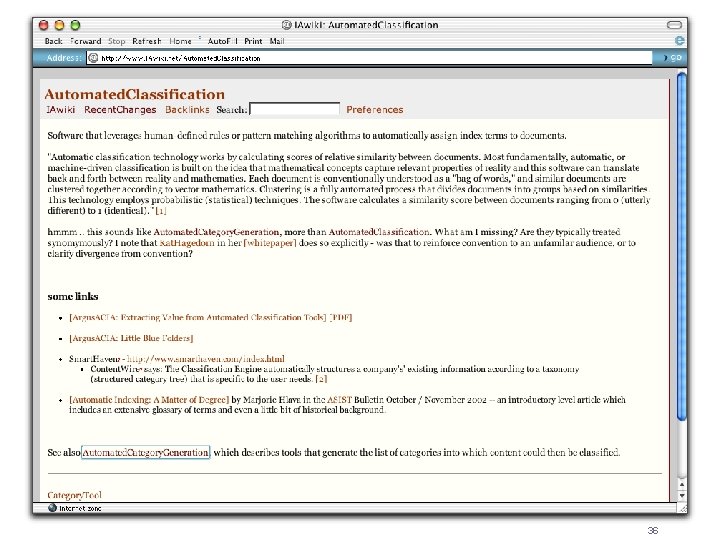Click the blue vertical scrollbar thumb

click(x=682, y=246)
